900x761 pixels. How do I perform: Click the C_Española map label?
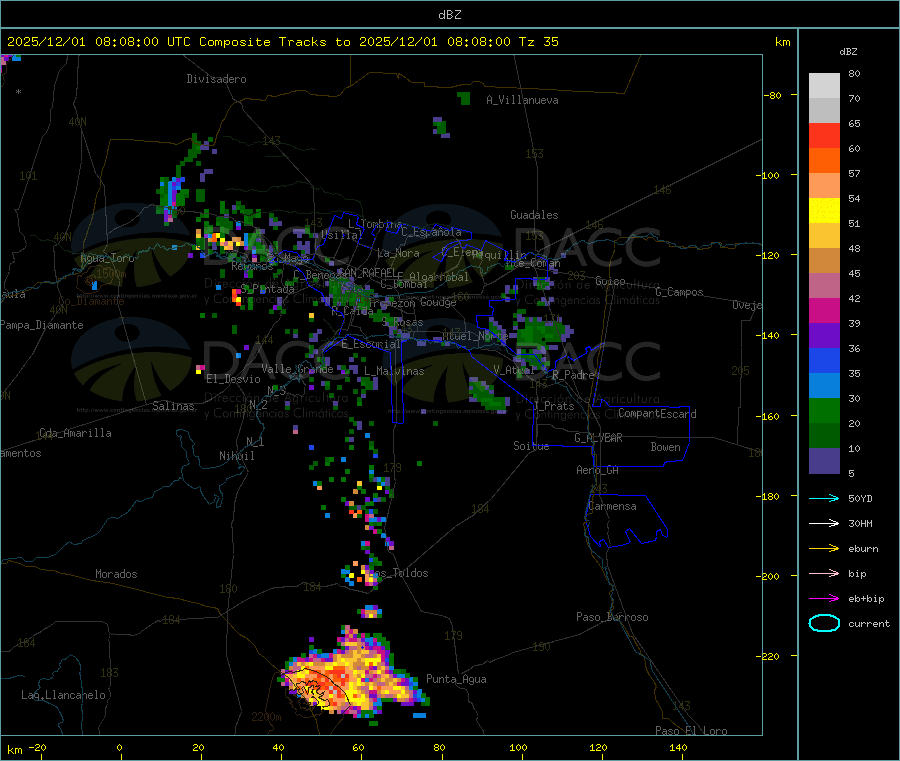pos(431,232)
